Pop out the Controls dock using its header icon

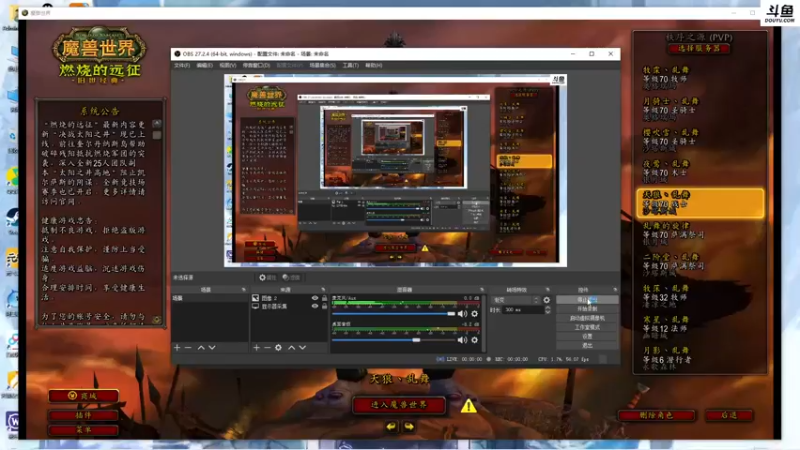615,290
